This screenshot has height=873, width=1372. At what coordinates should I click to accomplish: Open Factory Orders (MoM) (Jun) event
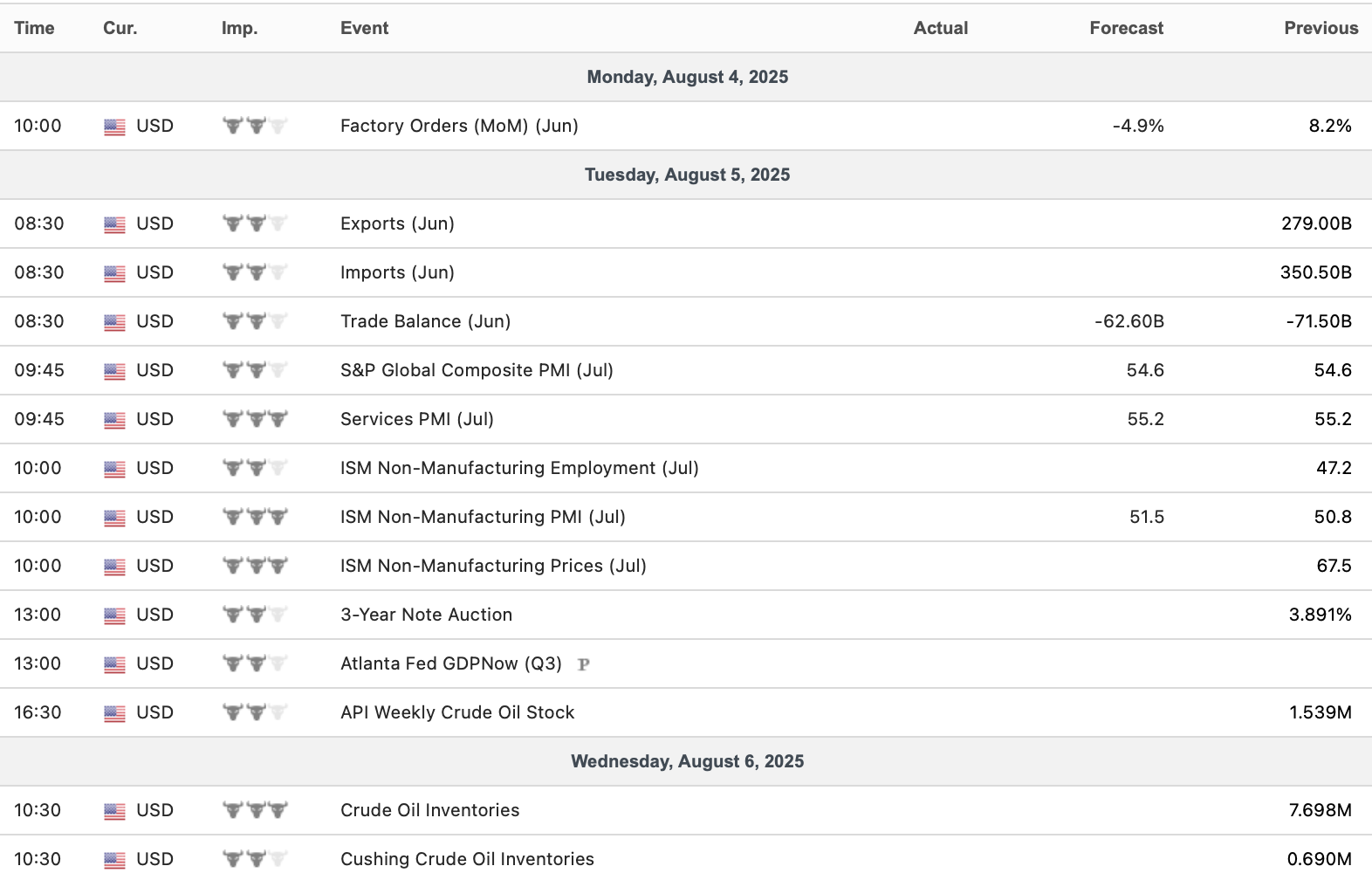click(x=459, y=126)
